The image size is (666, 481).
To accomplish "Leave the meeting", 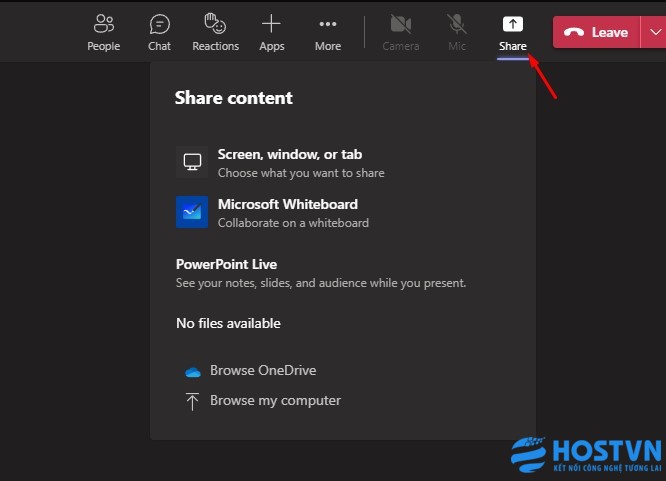I will [x=596, y=32].
